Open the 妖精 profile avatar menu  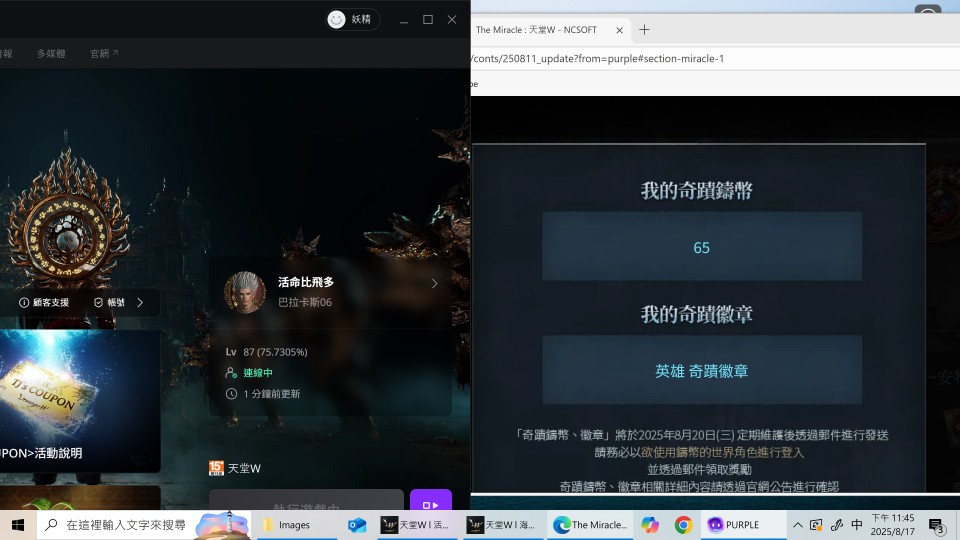(x=337, y=19)
